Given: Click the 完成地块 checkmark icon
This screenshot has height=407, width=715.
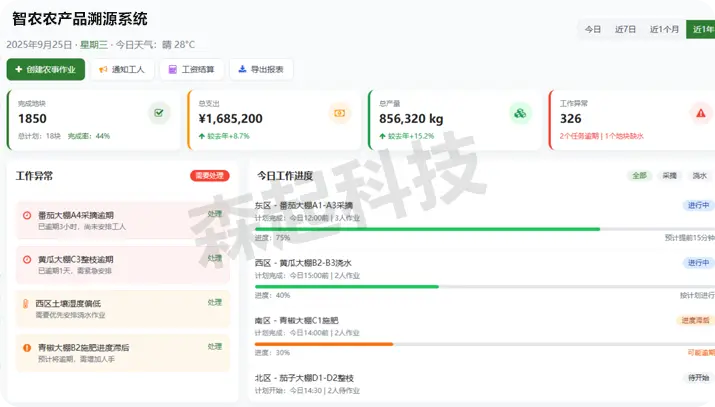Looking at the screenshot, I should [159, 113].
